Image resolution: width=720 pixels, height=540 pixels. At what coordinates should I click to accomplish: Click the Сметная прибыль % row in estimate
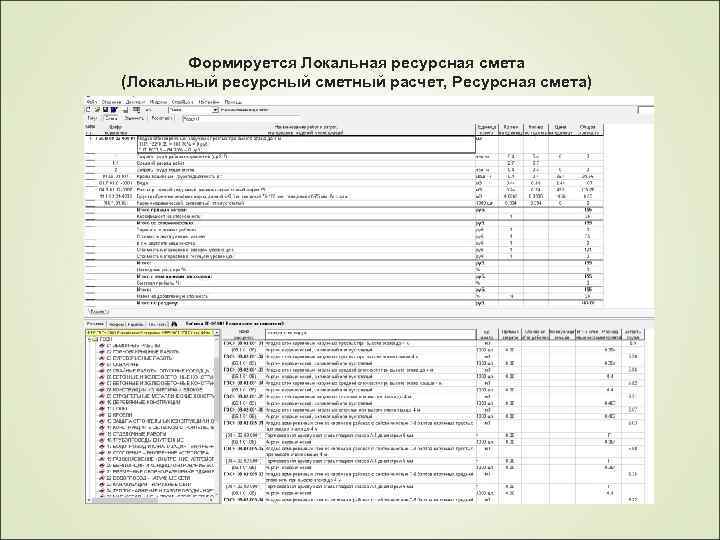point(344,283)
